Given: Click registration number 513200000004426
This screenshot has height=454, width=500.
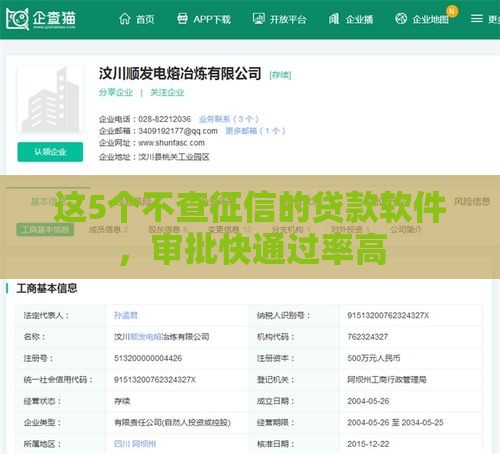Looking at the screenshot, I should (x=148, y=358).
